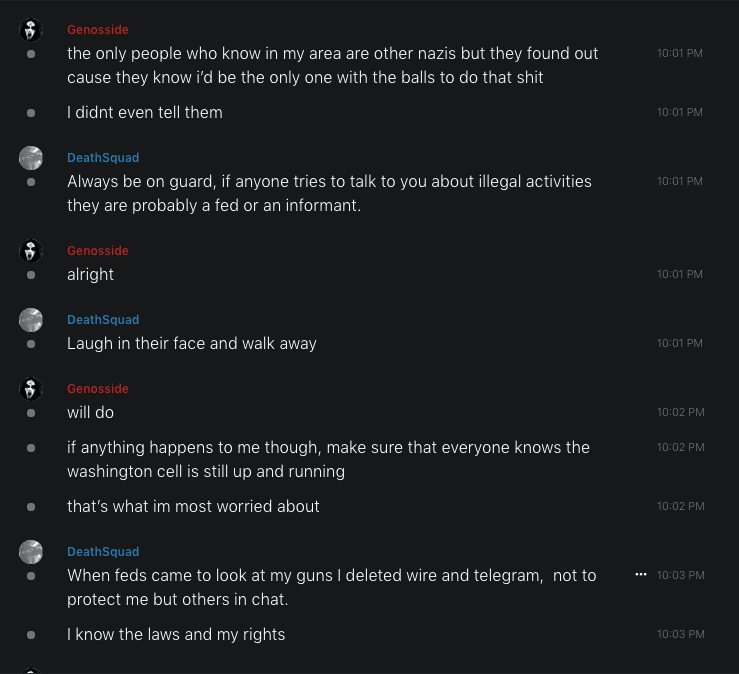Click the Genosside avatar at the top
Viewport: 739px width, 674px height.
[31, 30]
